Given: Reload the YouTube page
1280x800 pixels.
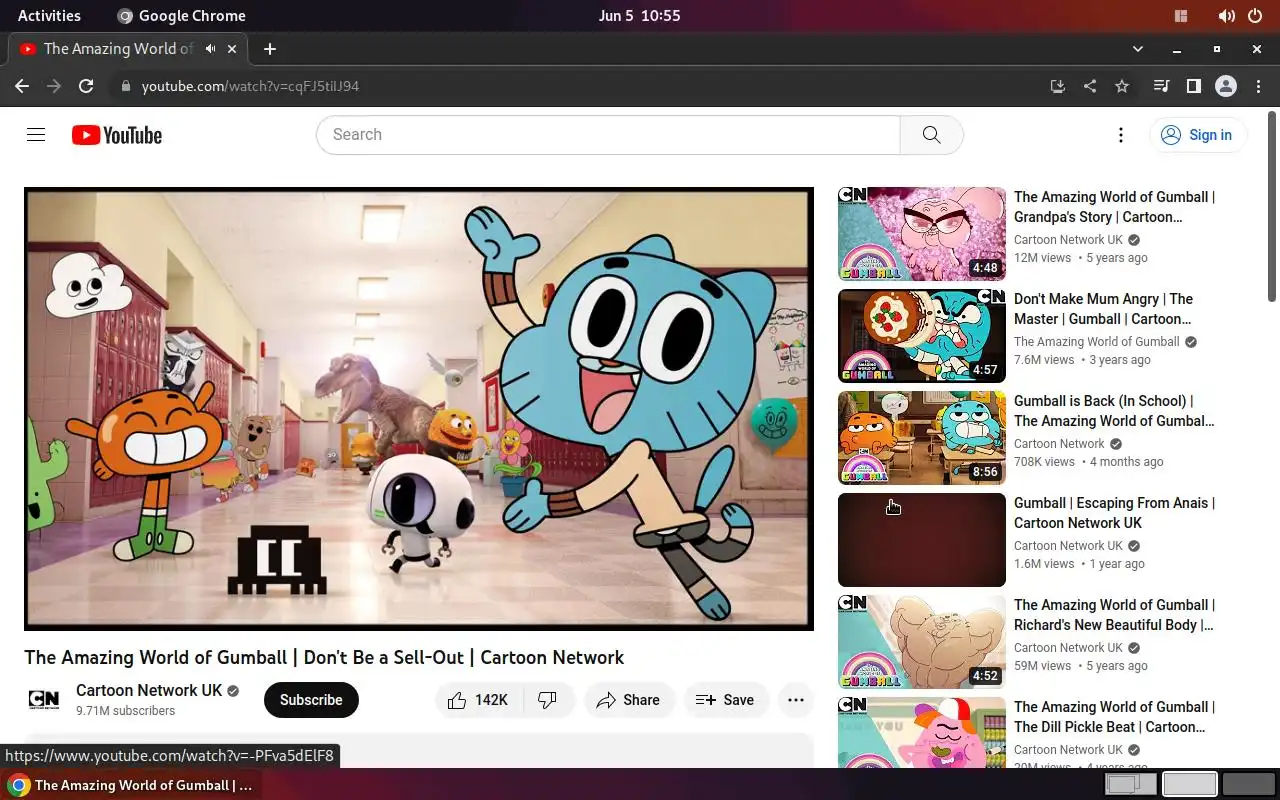Looking at the screenshot, I should 86,86.
